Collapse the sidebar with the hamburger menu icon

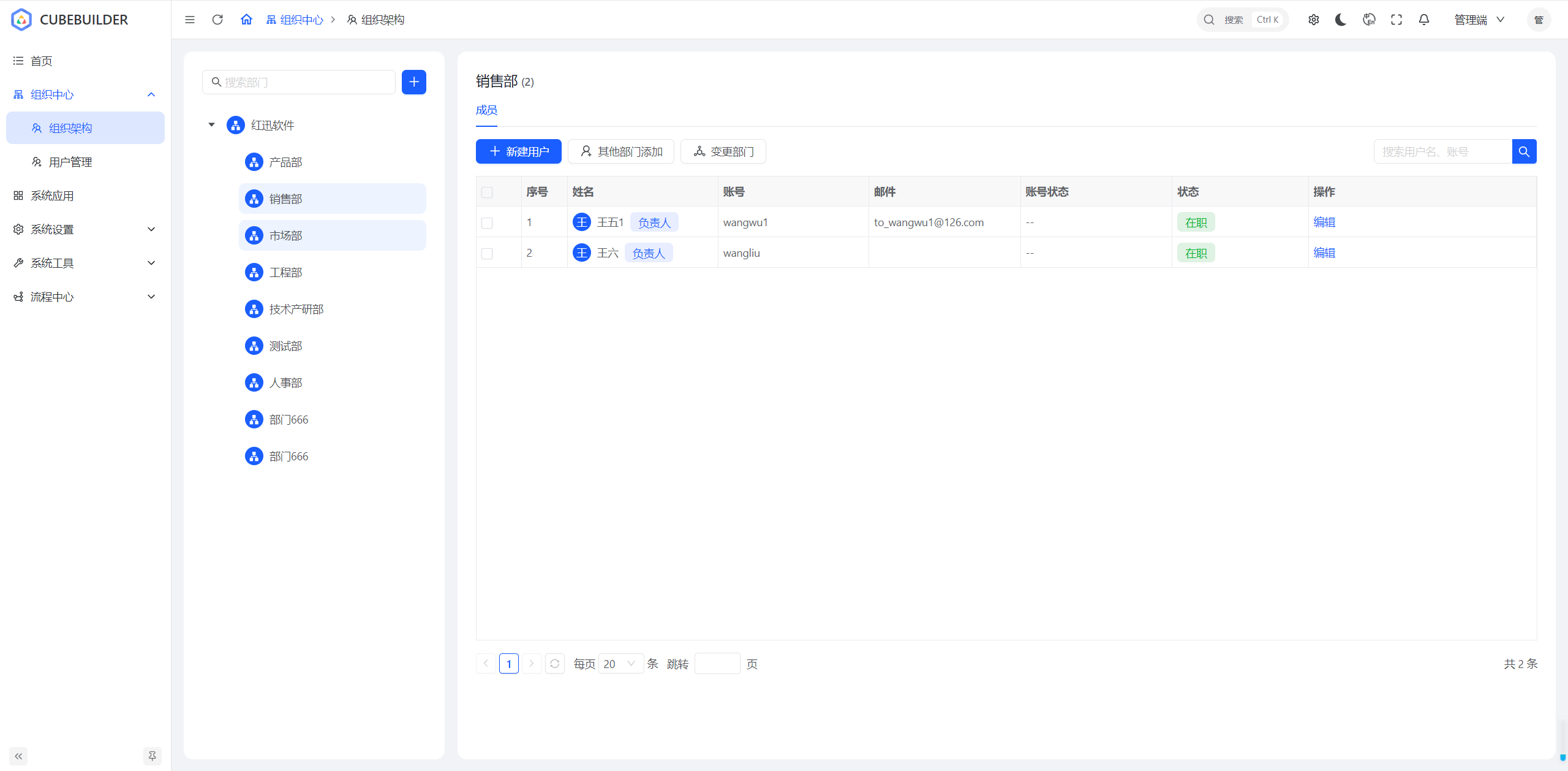(190, 20)
